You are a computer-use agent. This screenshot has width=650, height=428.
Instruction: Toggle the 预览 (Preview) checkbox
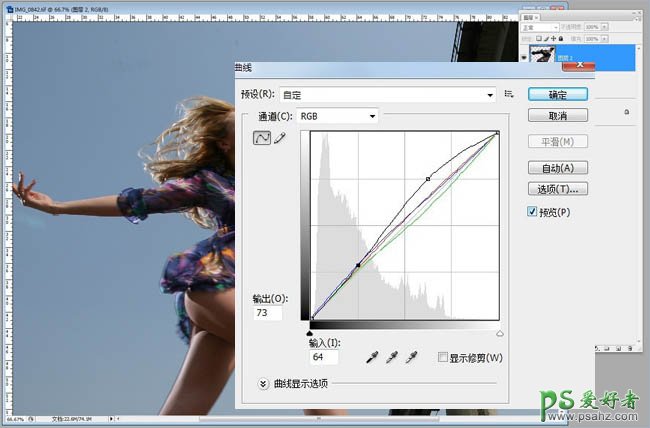[533, 212]
